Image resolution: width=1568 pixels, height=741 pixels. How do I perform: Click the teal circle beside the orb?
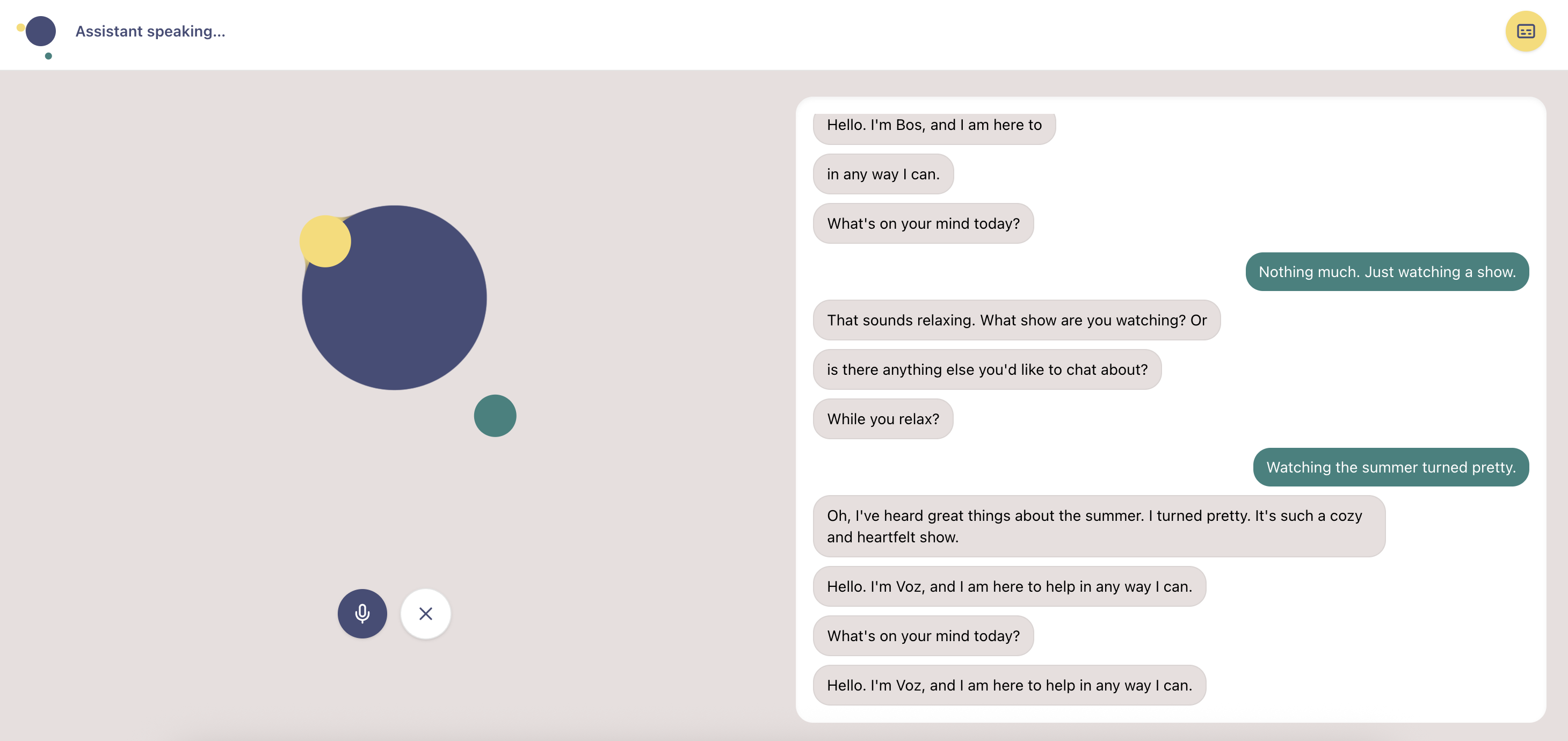click(x=495, y=416)
